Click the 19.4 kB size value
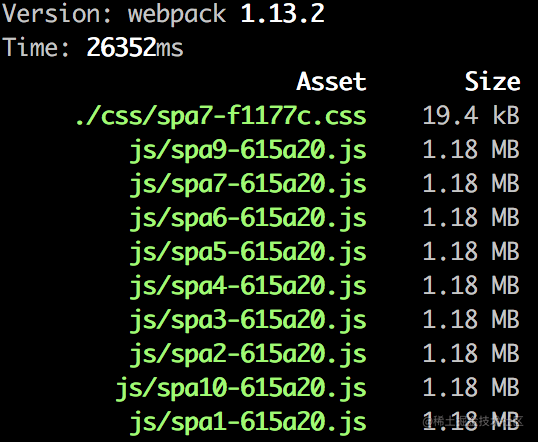This screenshot has height=442, width=538. coord(471,115)
